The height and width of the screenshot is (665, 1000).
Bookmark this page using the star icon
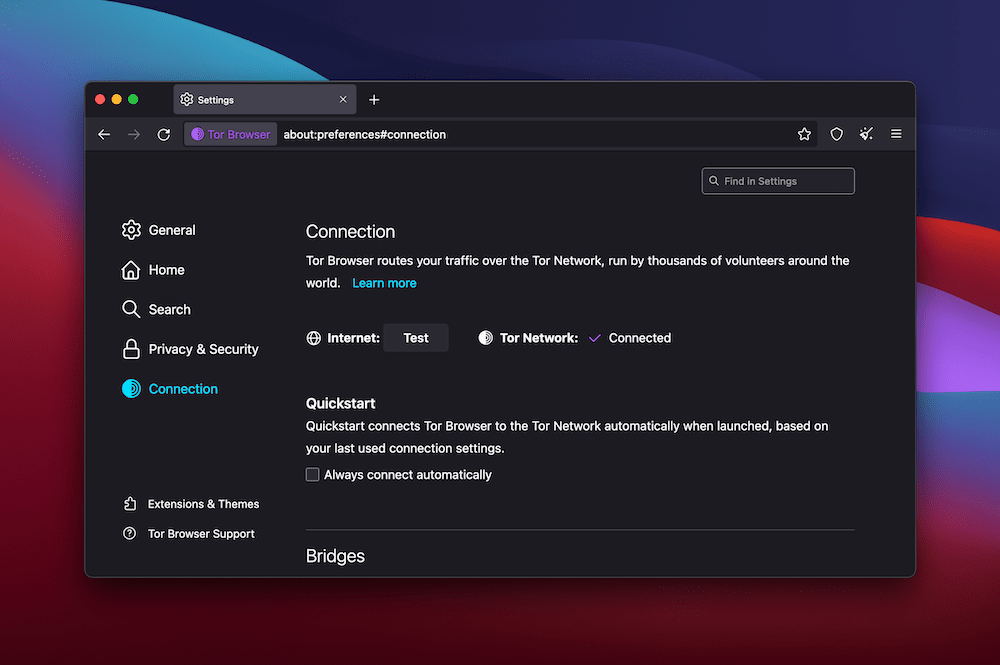[804, 133]
